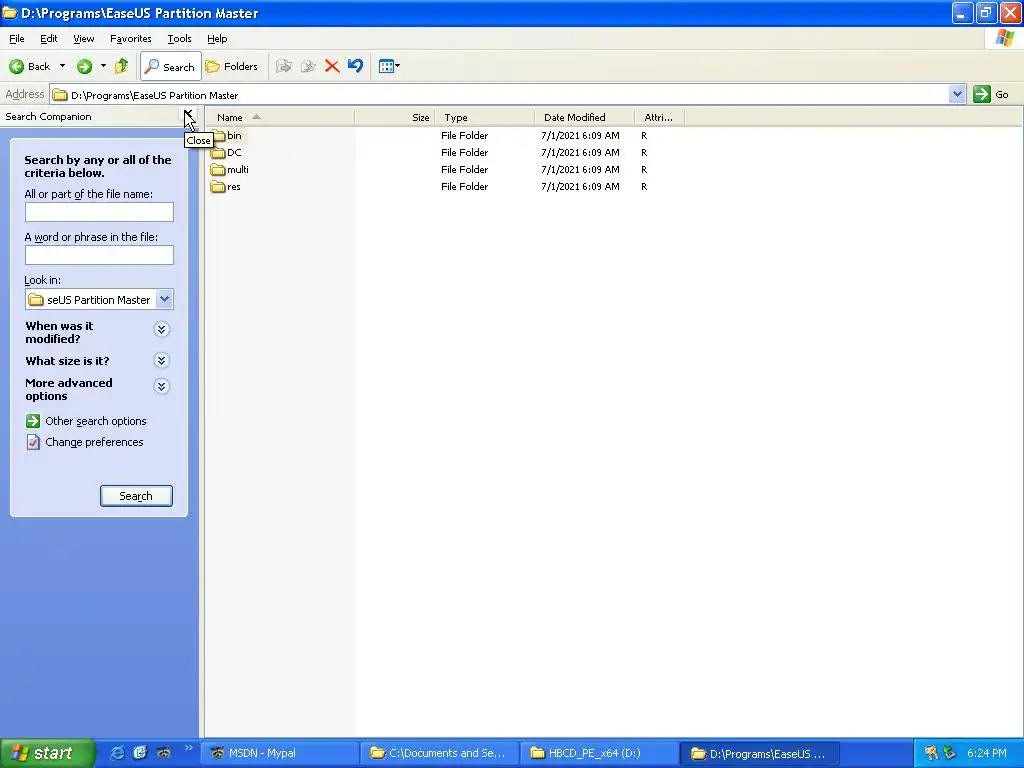Select the res folder

coord(226,187)
